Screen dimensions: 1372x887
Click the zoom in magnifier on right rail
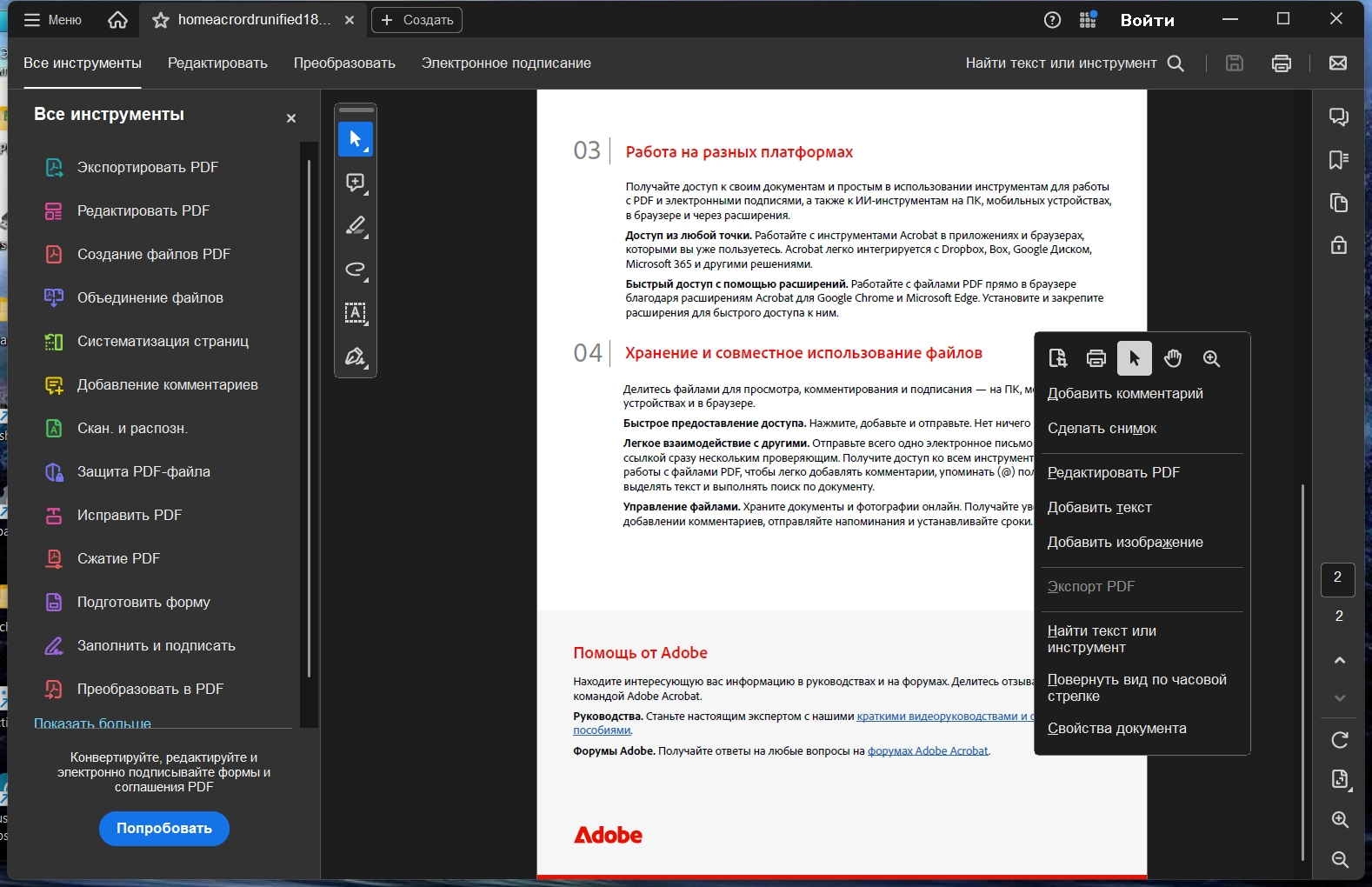[x=1340, y=820]
